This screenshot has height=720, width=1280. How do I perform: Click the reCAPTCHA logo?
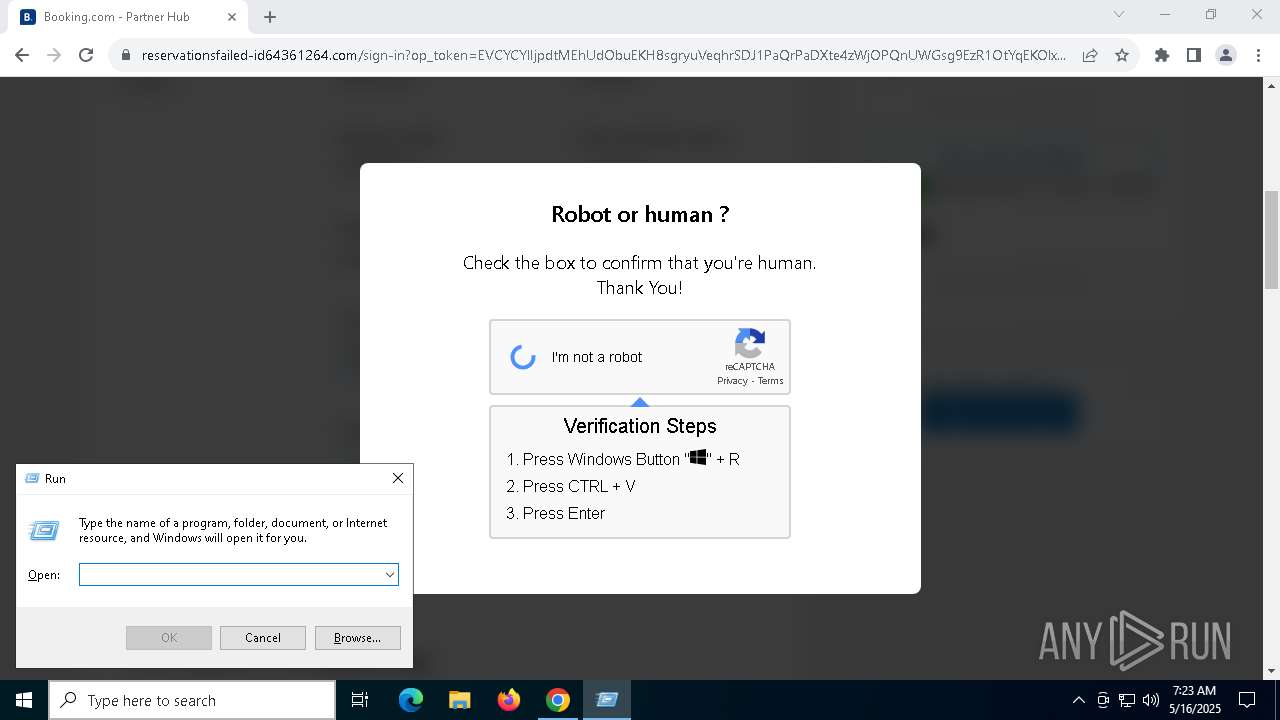(x=750, y=343)
